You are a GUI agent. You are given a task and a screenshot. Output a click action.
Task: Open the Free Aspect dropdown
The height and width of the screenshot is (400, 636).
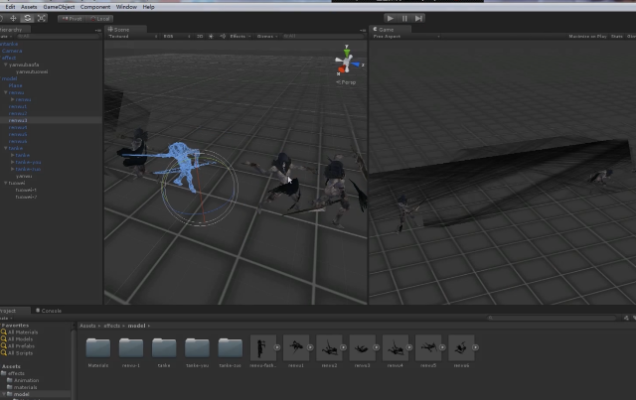tap(388, 36)
